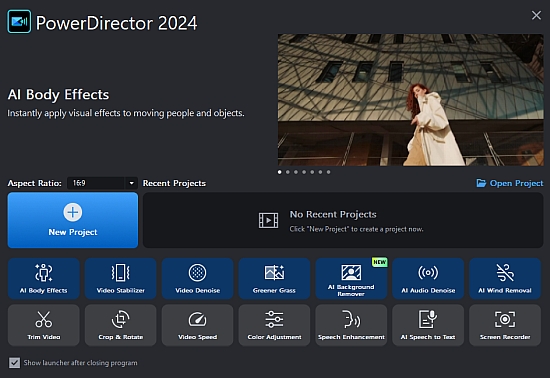Click the Open Project link
The image size is (550, 378).
click(x=510, y=183)
